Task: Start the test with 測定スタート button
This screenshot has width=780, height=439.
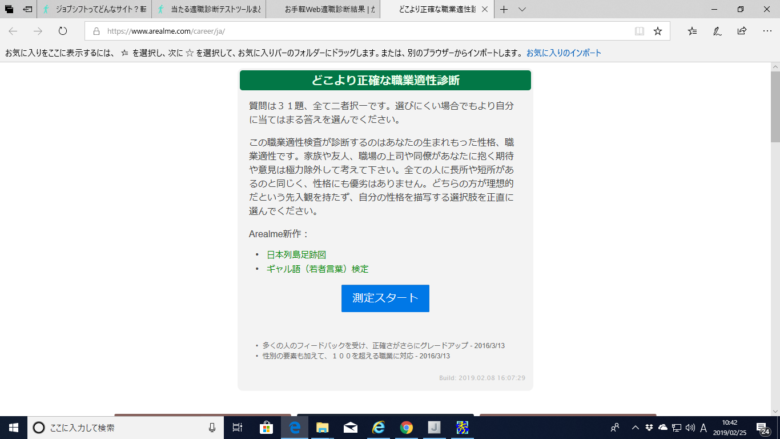Action: 385,298
